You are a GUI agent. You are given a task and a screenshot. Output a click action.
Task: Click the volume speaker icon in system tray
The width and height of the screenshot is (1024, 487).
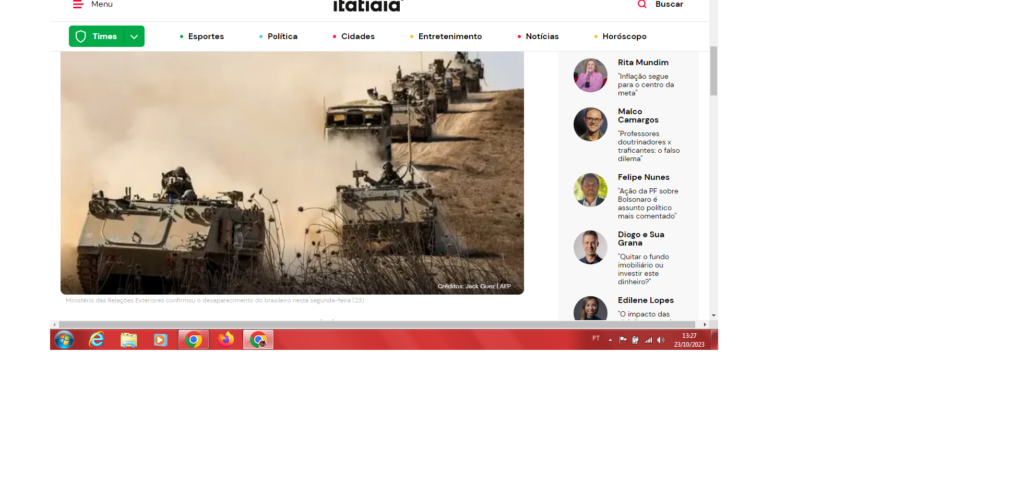pos(660,340)
